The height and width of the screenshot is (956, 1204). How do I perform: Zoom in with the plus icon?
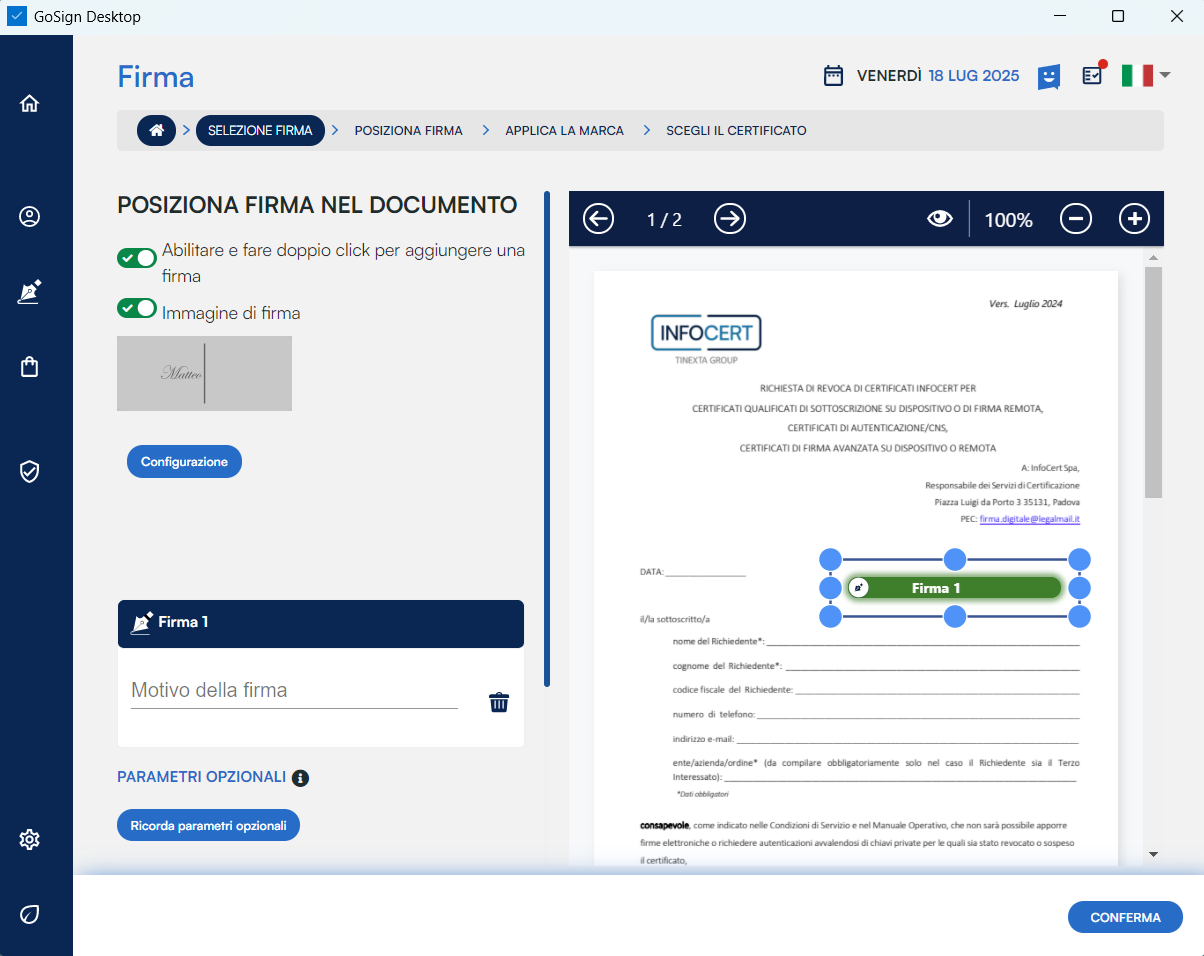[x=1134, y=219]
